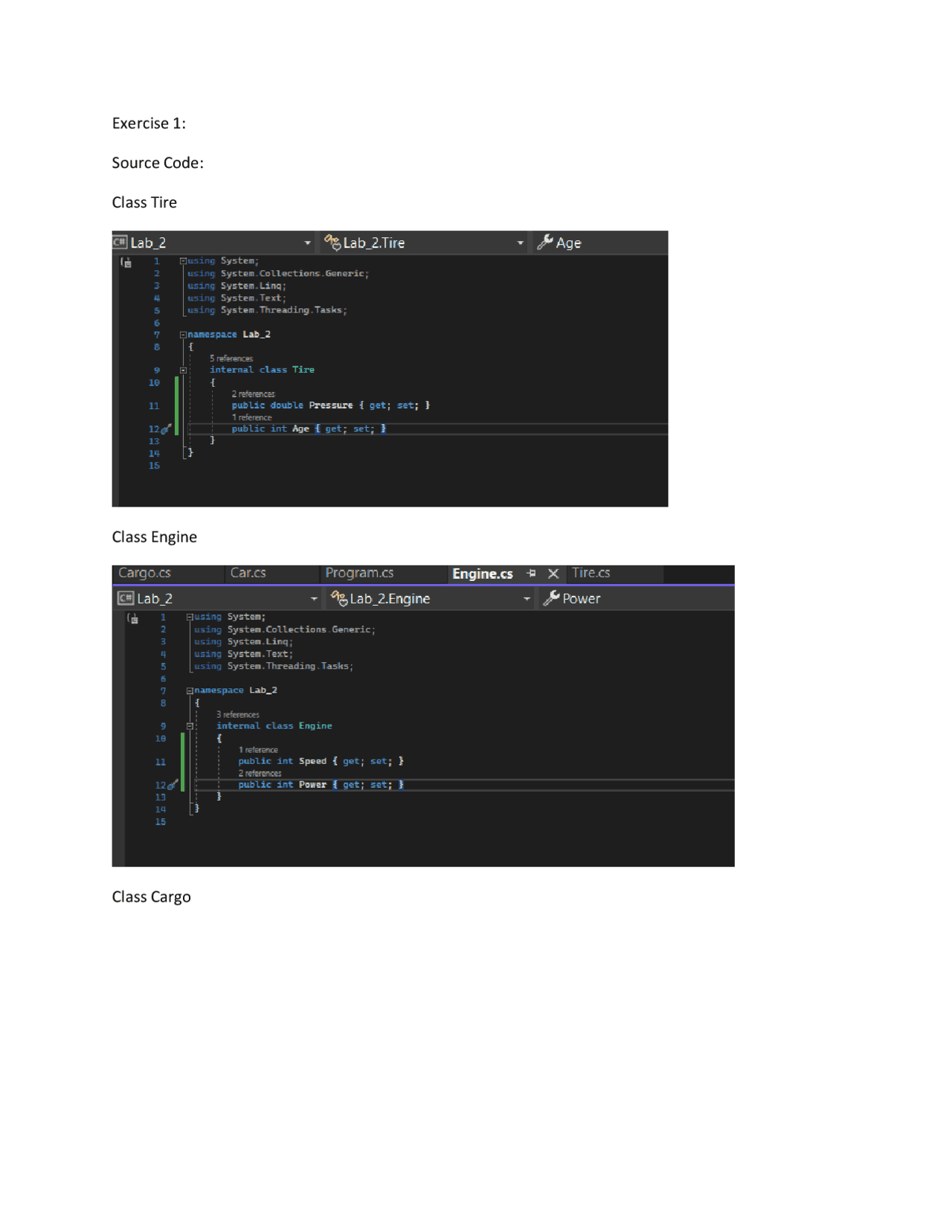Open '1 reference' above Age property
Viewport: 952px width, 1232px height.
[252, 417]
